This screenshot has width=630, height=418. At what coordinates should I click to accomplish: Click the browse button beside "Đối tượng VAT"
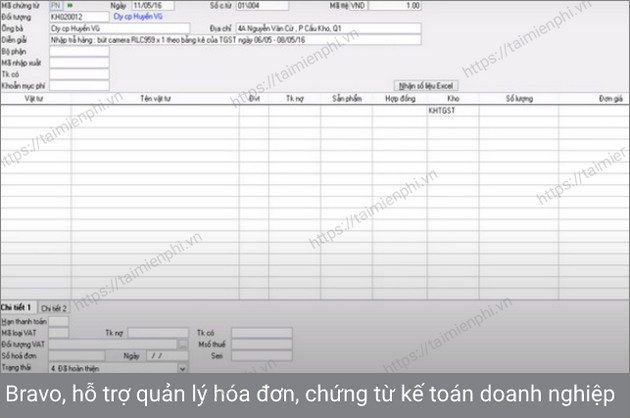pos(182,343)
